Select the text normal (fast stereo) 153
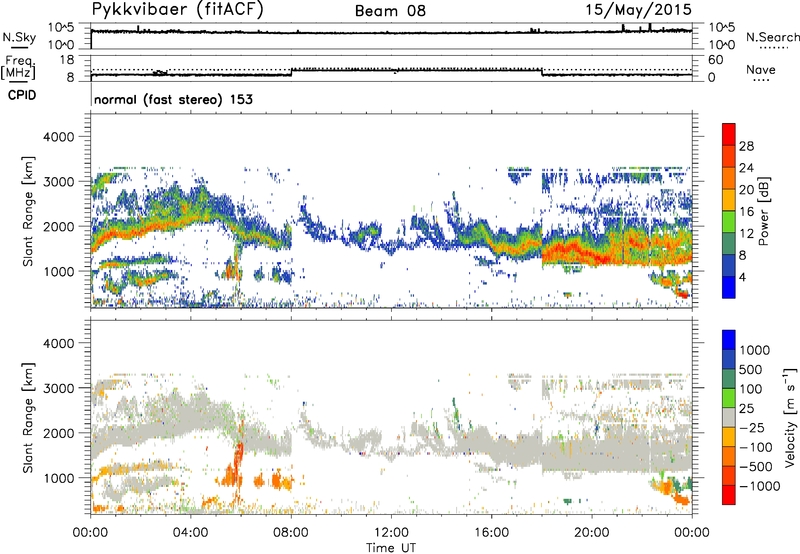 (x=173, y=99)
